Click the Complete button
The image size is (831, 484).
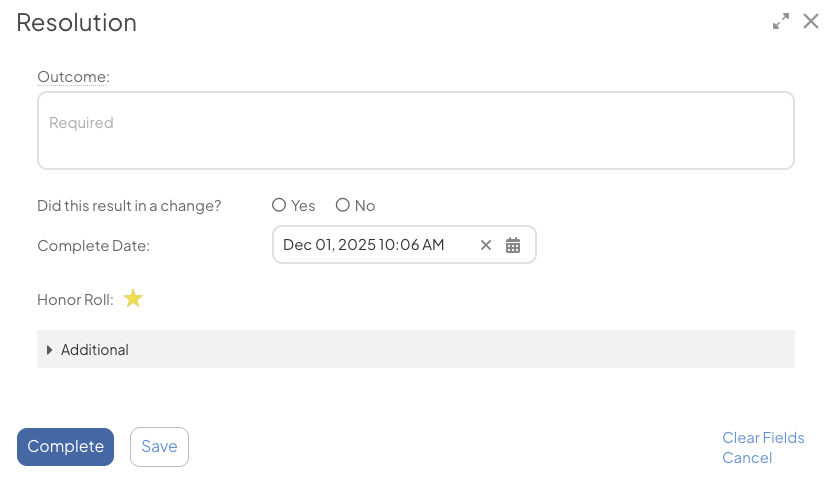(65, 447)
